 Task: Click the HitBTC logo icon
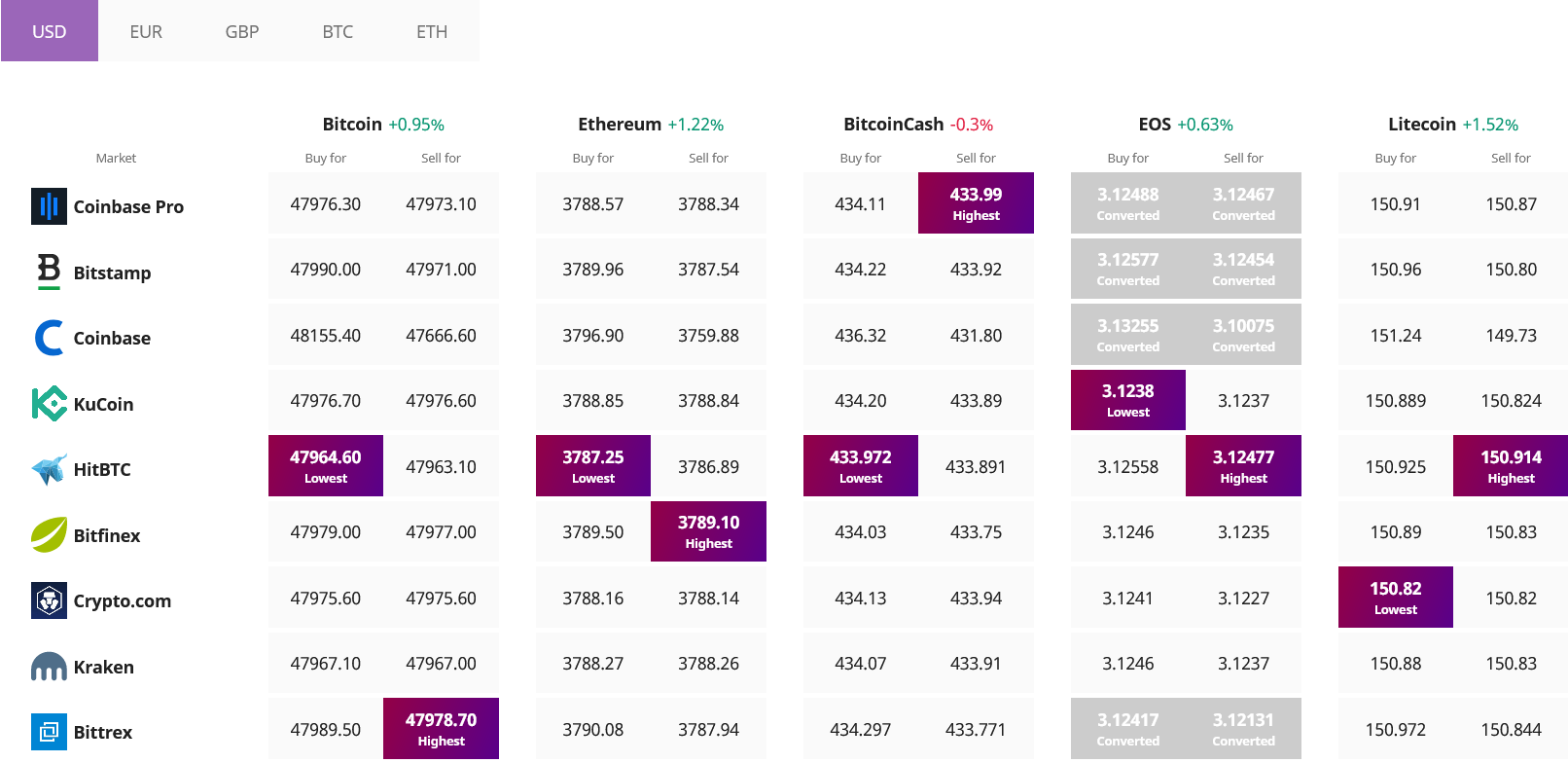pos(49,469)
